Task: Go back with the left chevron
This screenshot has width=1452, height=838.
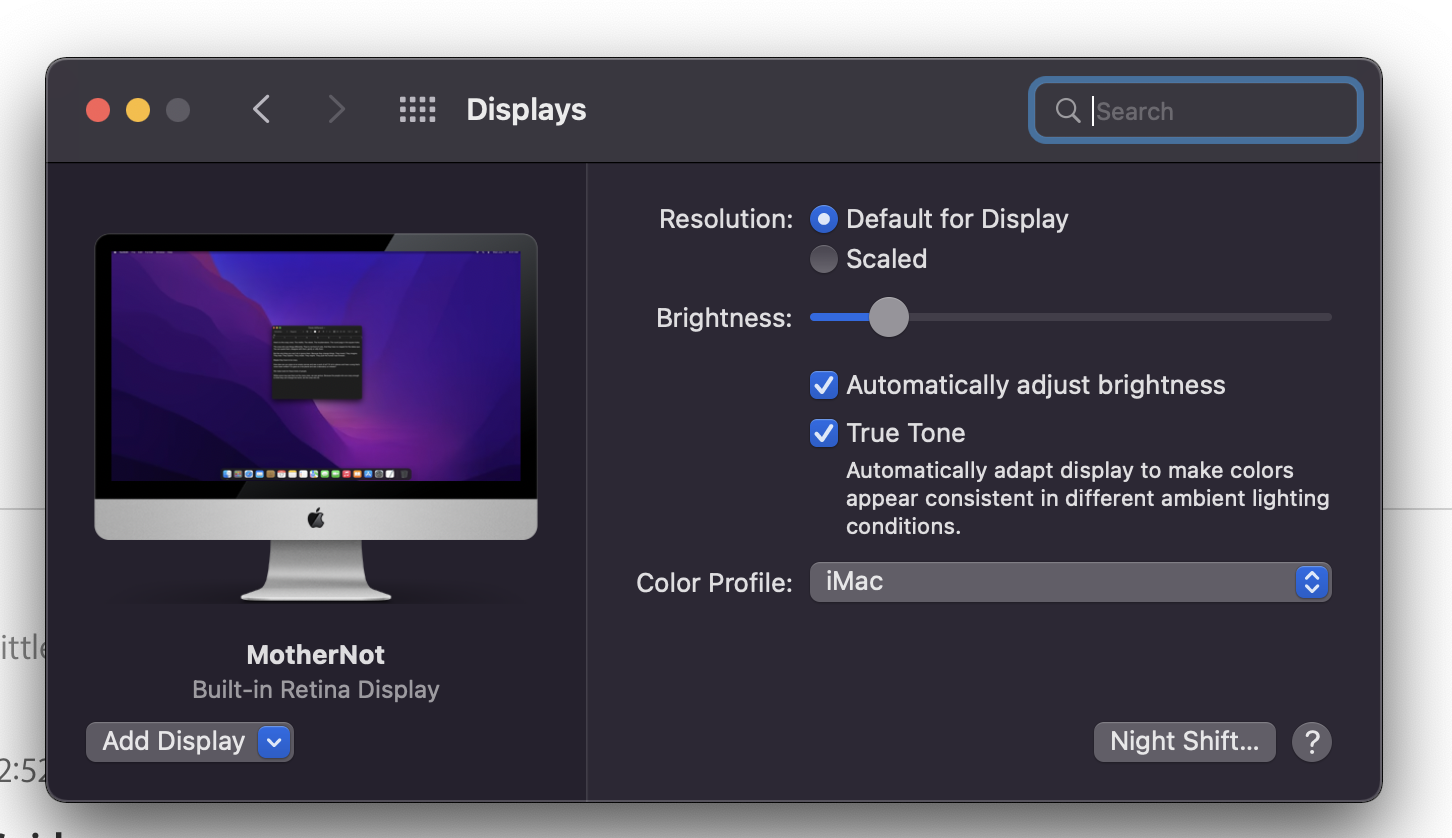Action: (262, 110)
